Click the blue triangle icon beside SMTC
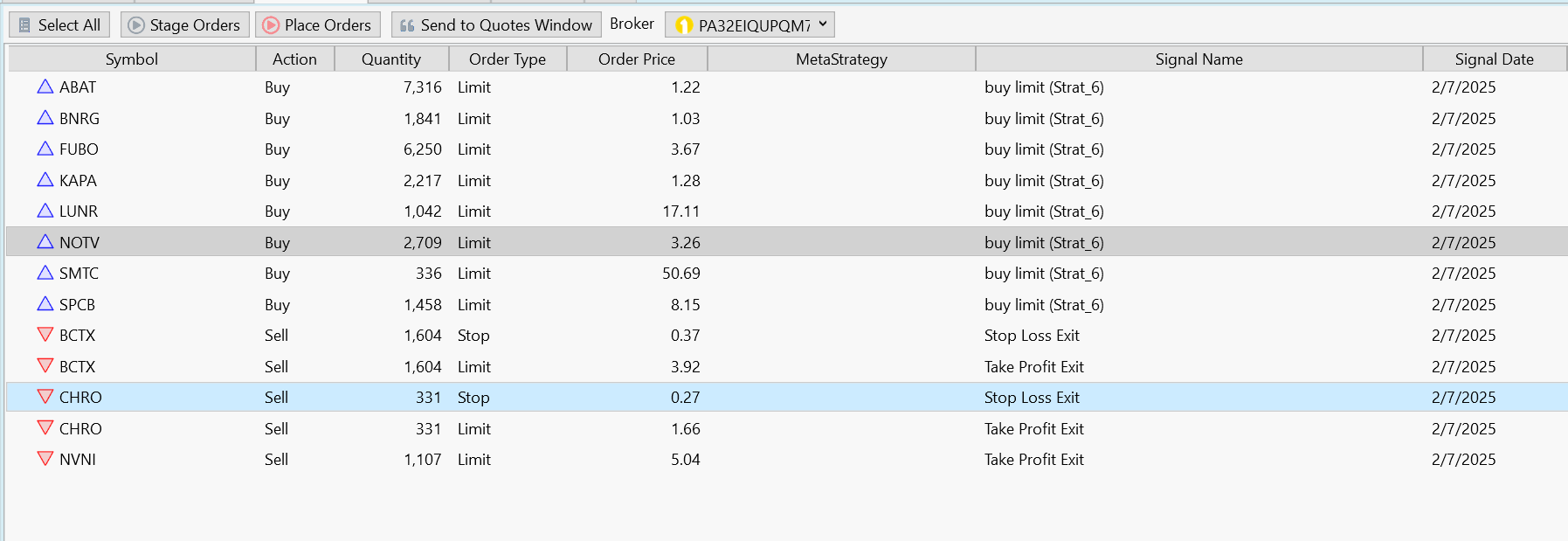Image resolution: width=1568 pixels, height=541 pixels. coord(45,273)
